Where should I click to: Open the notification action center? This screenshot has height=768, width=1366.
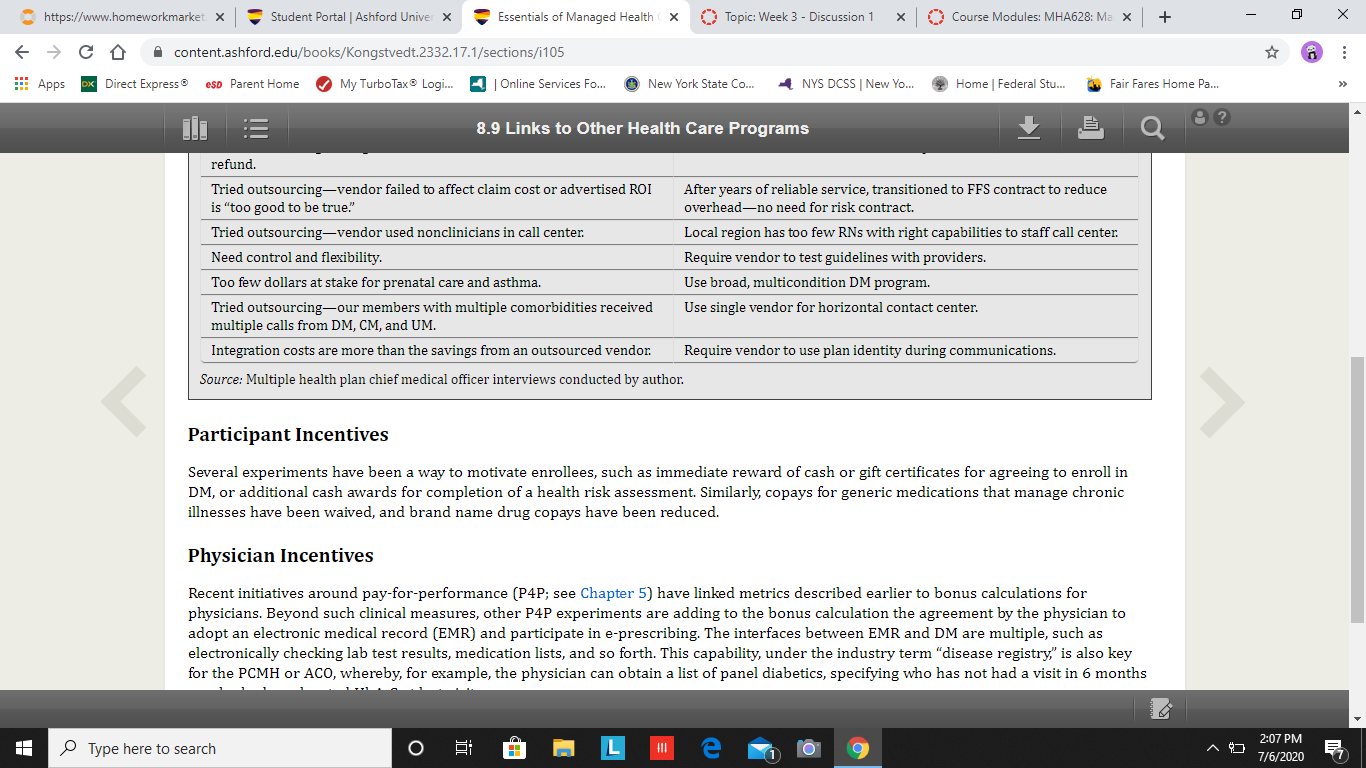pos(1334,748)
